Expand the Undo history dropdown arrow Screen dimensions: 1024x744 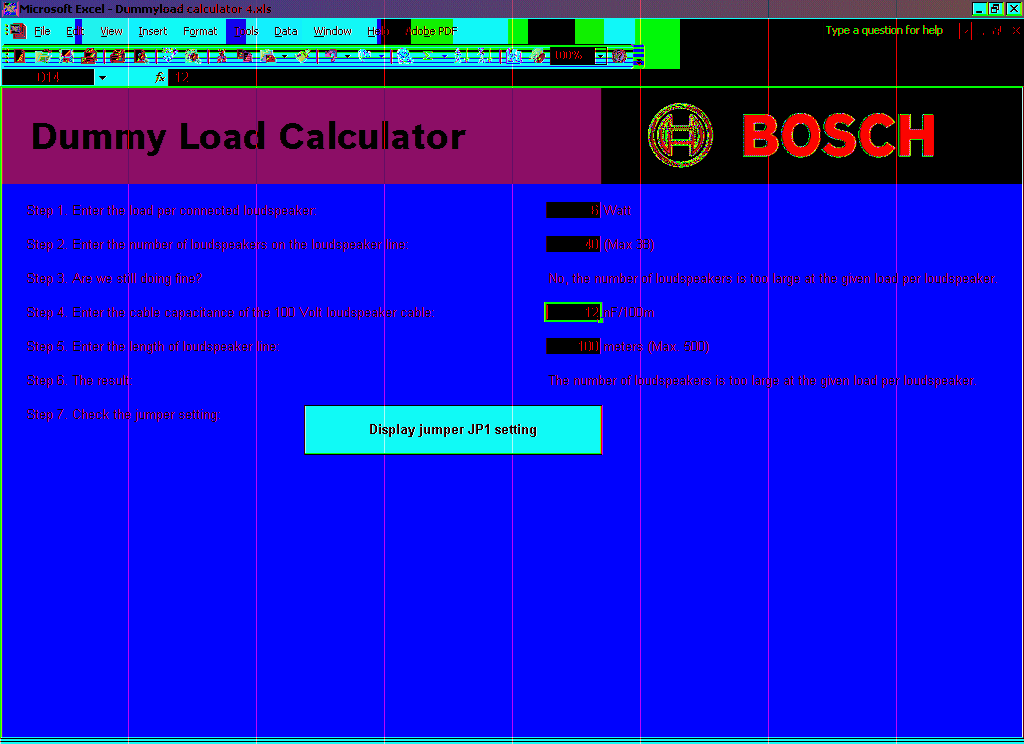click(347, 56)
